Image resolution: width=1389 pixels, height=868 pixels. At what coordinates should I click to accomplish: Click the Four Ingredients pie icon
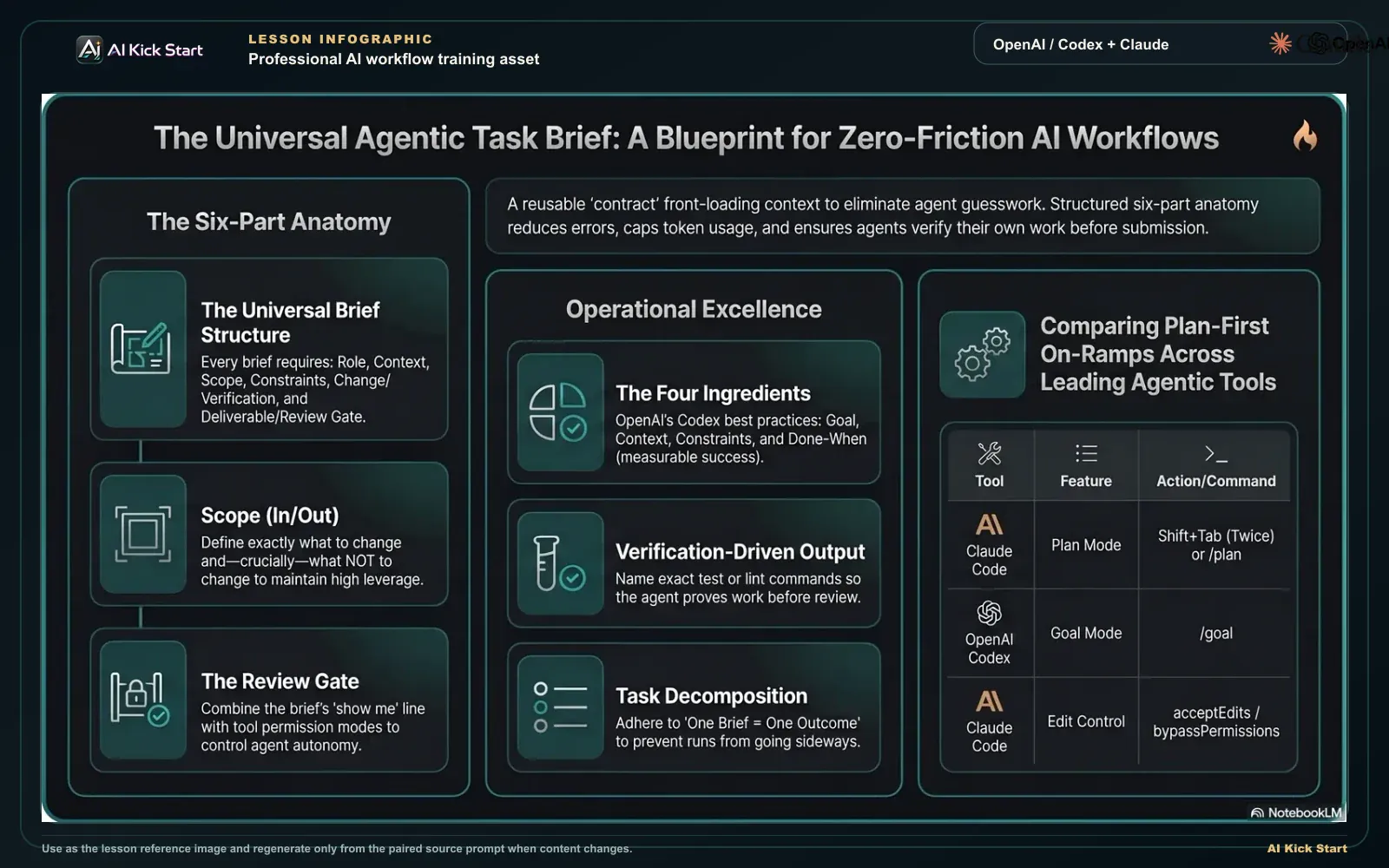pos(559,412)
